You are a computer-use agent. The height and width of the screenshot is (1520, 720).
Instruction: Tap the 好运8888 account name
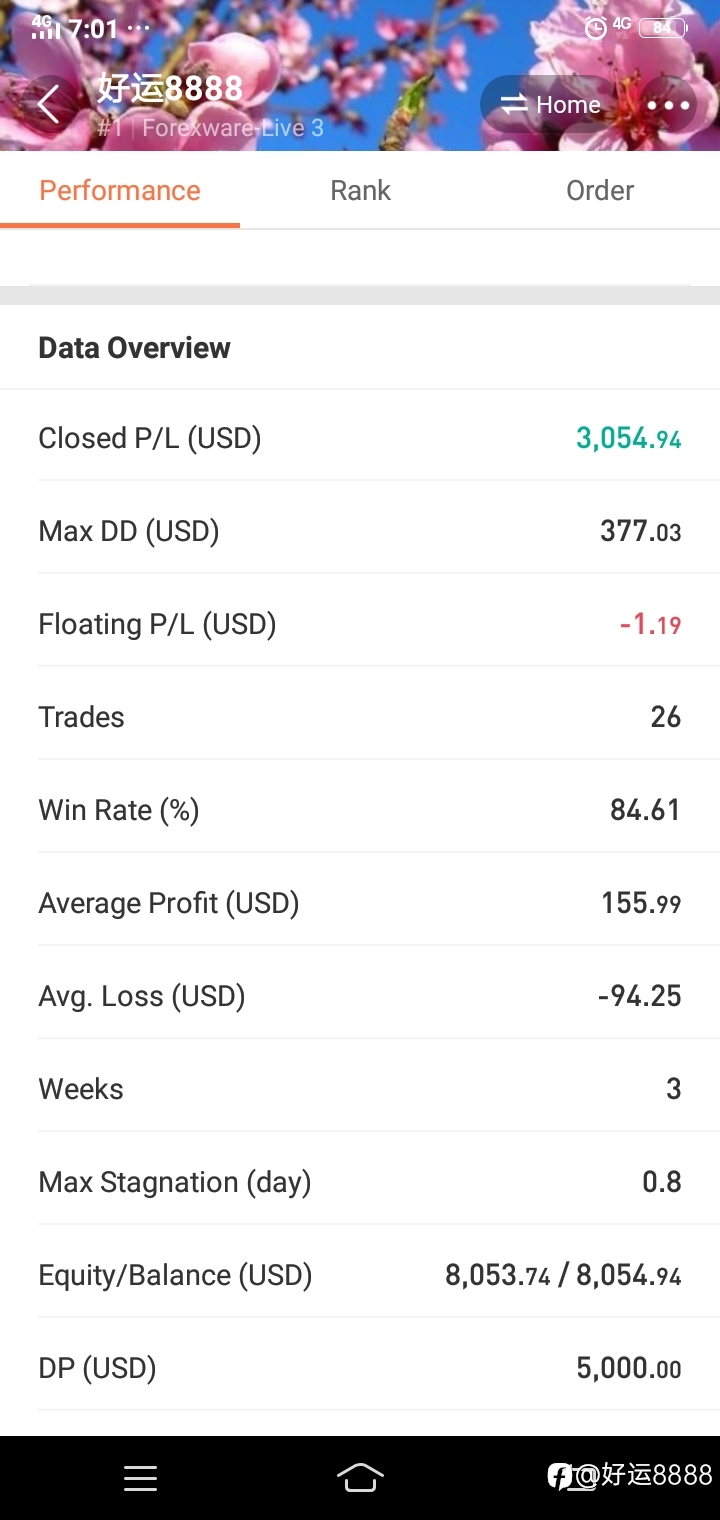pos(169,88)
